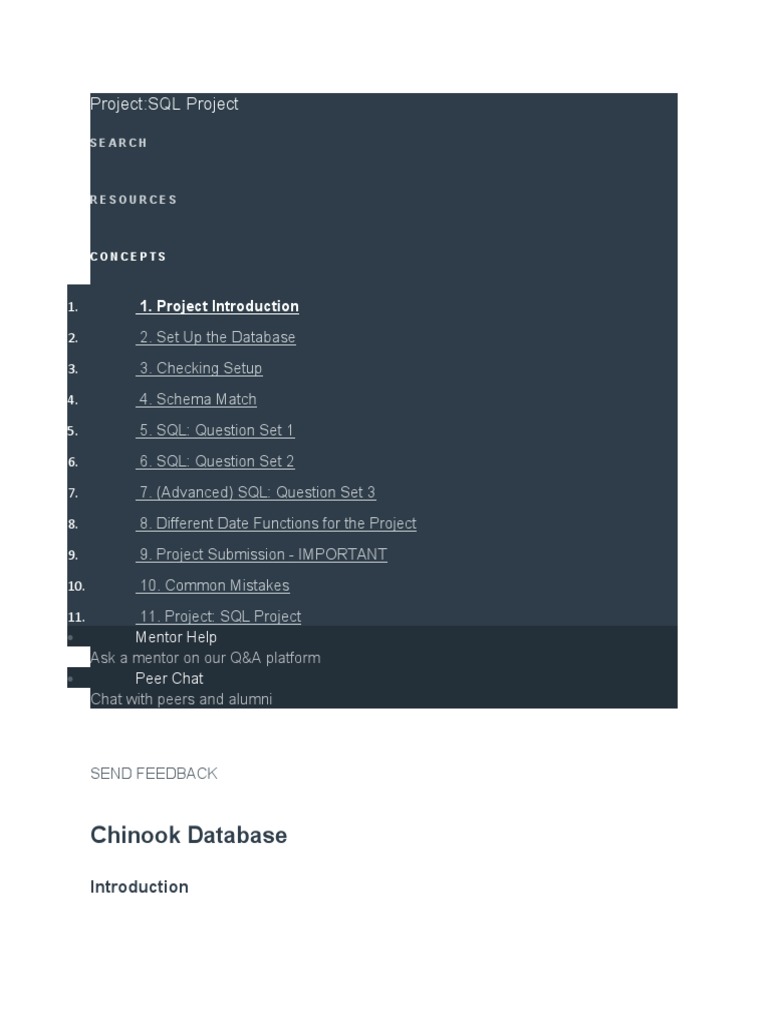This screenshot has height=1024, width=768.
Task: View 8. Different Date Functions for the Project
Action: click(277, 524)
